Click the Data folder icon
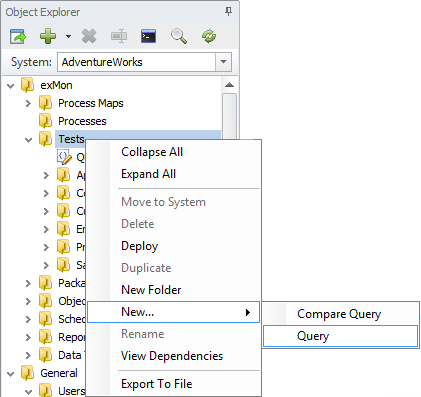421x397 pixels. [x=46, y=355]
